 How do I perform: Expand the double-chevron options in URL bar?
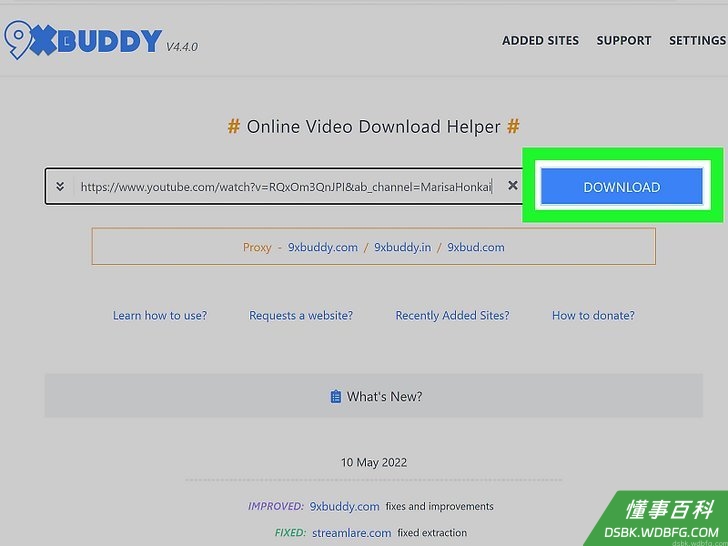pyautogui.click(x=60, y=187)
